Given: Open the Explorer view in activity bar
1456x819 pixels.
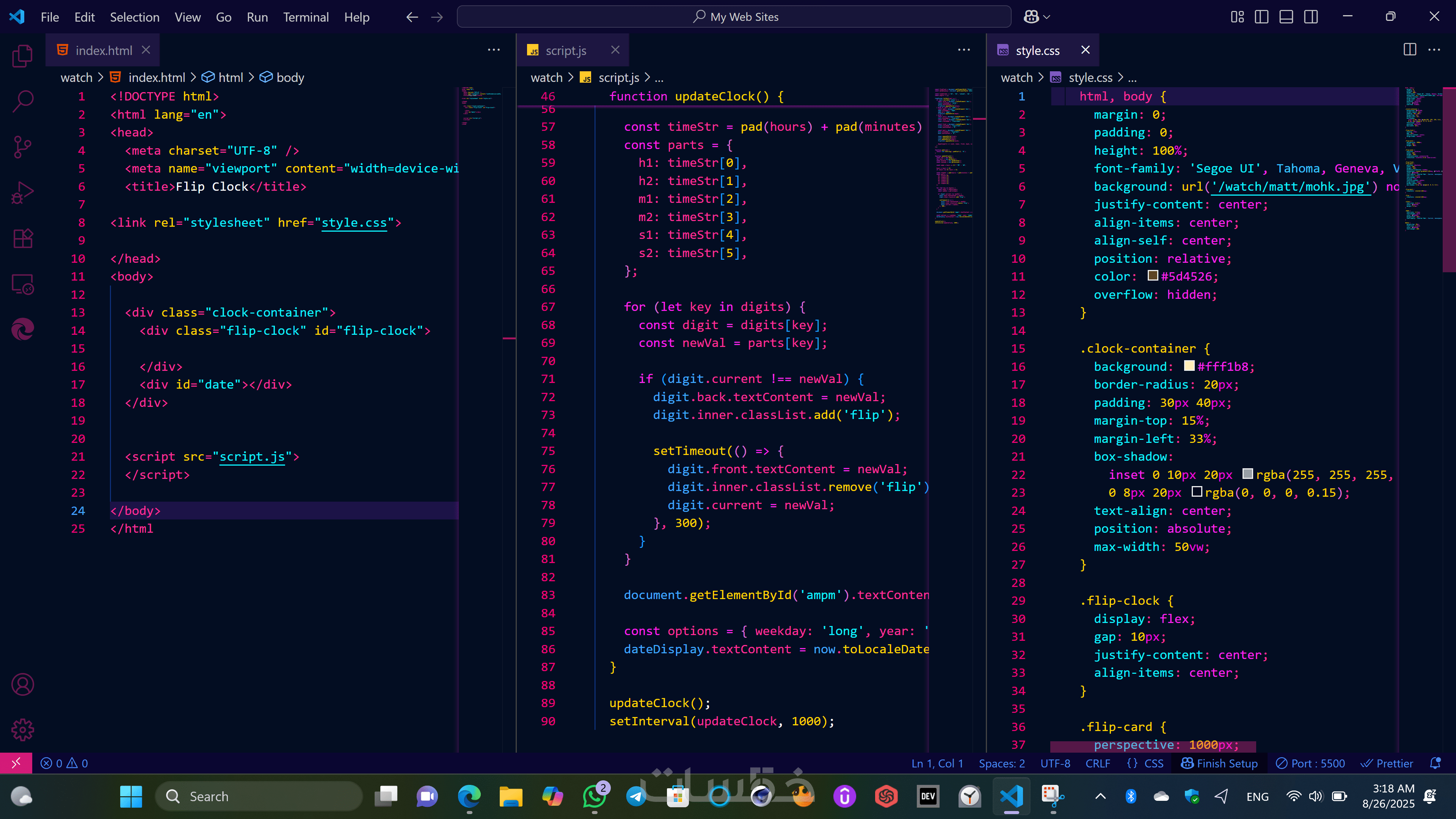Looking at the screenshot, I should [23, 55].
